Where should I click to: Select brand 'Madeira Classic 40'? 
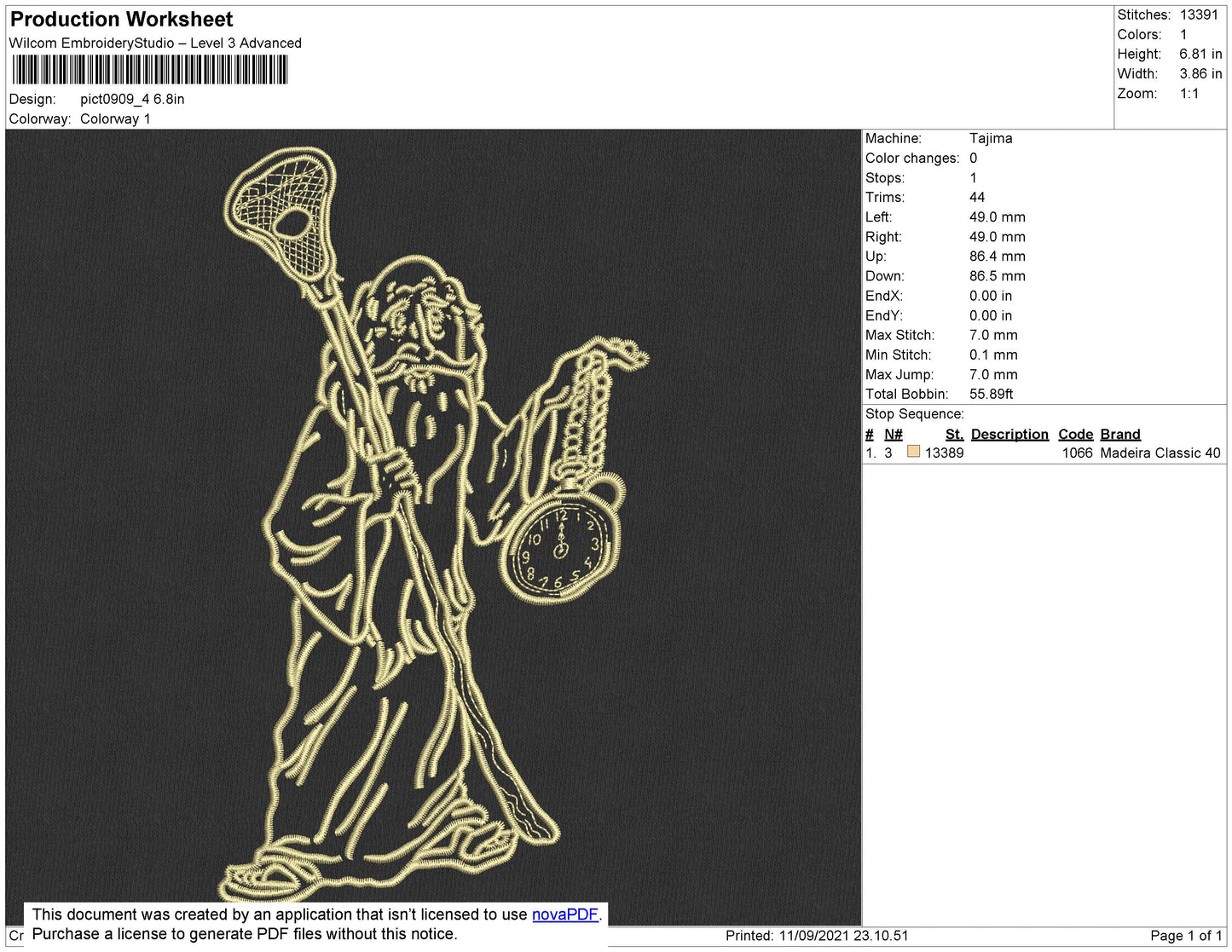click(x=1160, y=453)
